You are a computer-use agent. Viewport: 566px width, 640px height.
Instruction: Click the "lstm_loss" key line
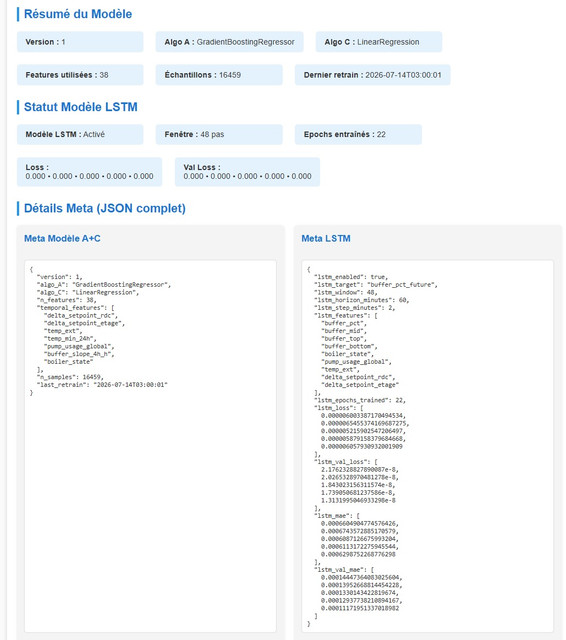[x=338, y=408]
